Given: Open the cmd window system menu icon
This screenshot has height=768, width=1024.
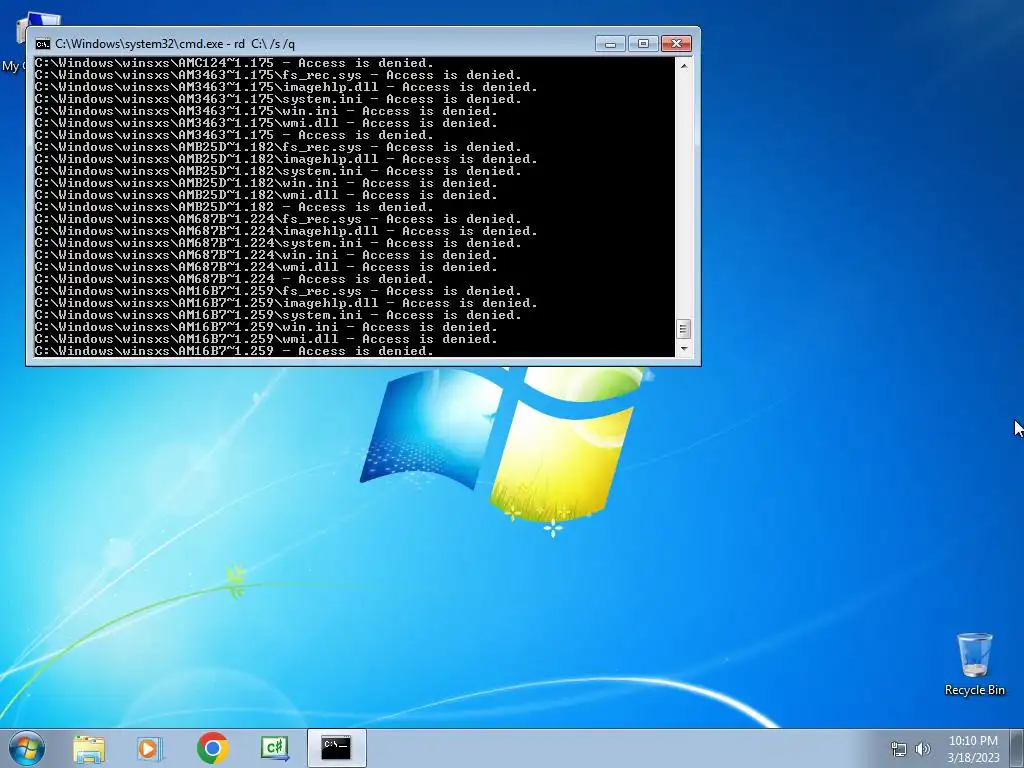Looking at the screenshot, I should coord(42,44).
